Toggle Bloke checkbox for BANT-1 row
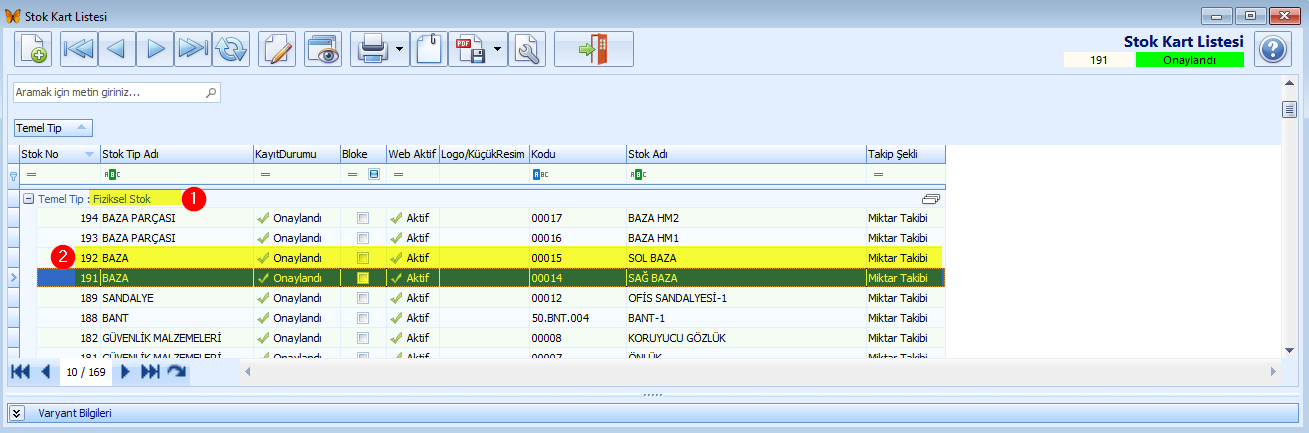 pos(363,317)
